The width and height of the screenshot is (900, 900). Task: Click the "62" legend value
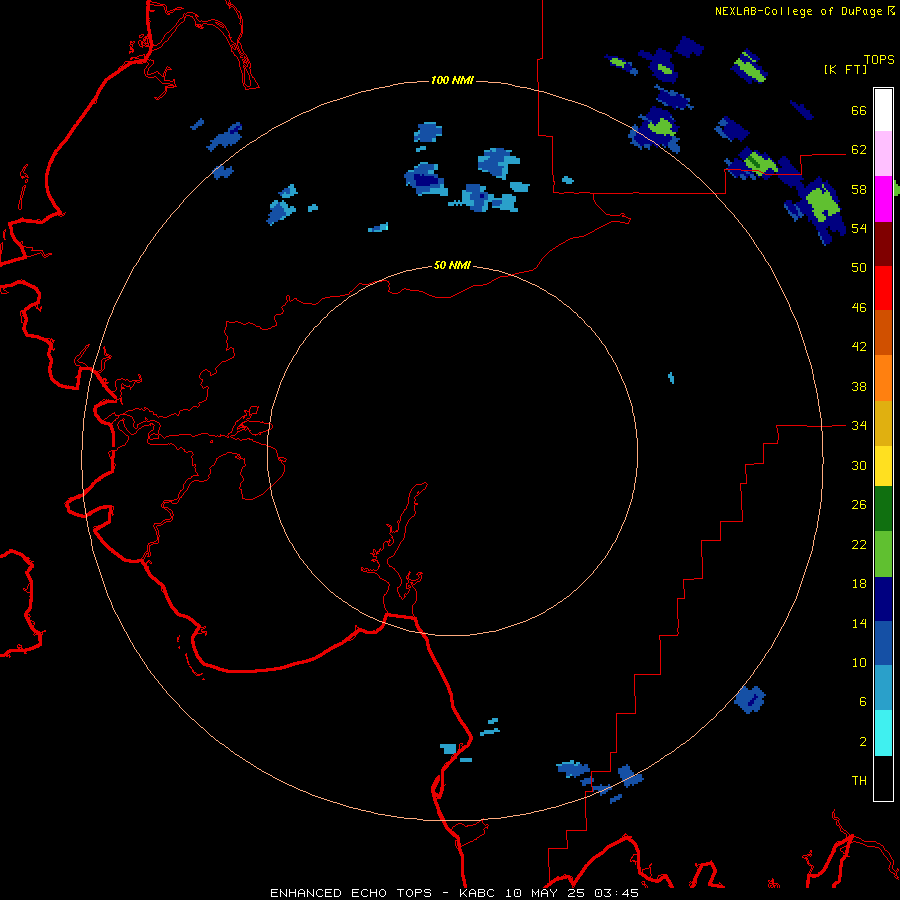pyautogui.click(x=859, y=150)
